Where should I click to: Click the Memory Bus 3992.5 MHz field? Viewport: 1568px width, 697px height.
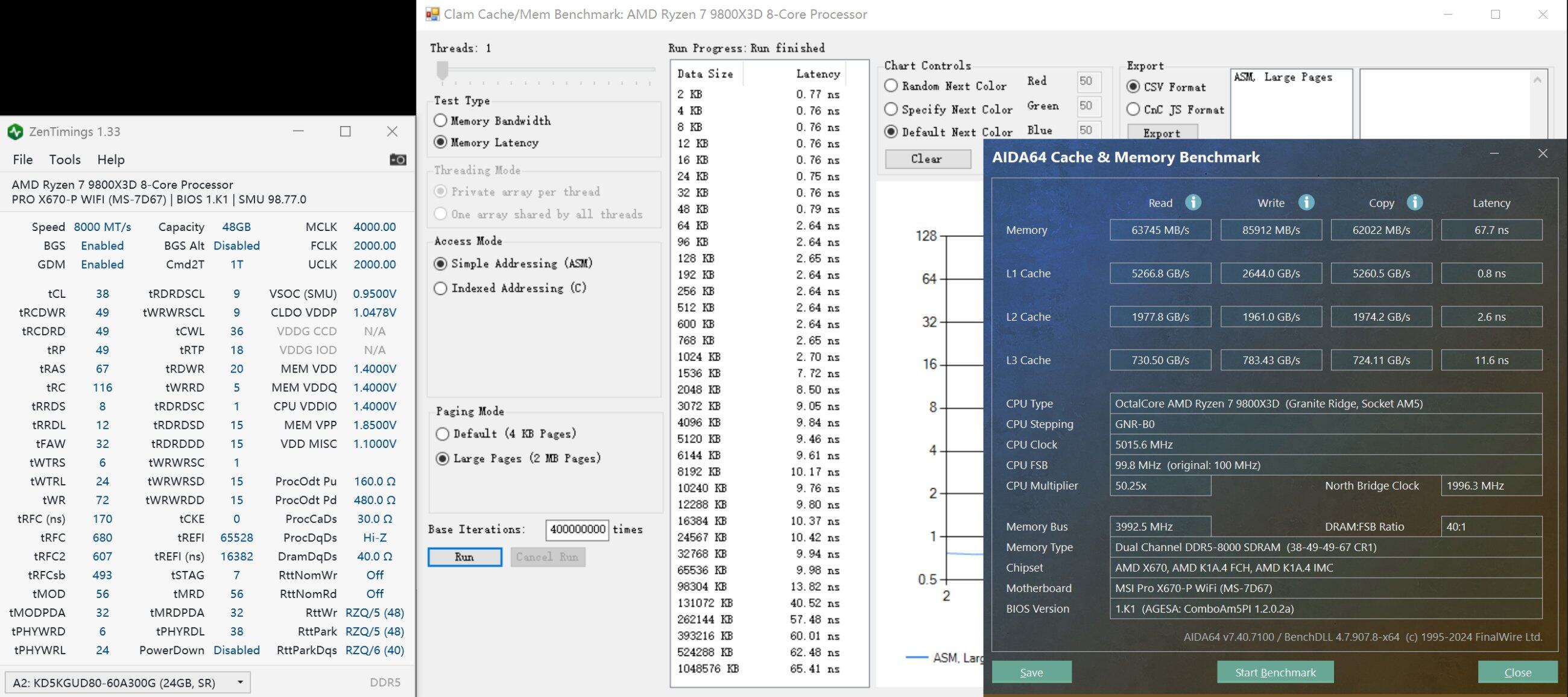(1160, 526)
